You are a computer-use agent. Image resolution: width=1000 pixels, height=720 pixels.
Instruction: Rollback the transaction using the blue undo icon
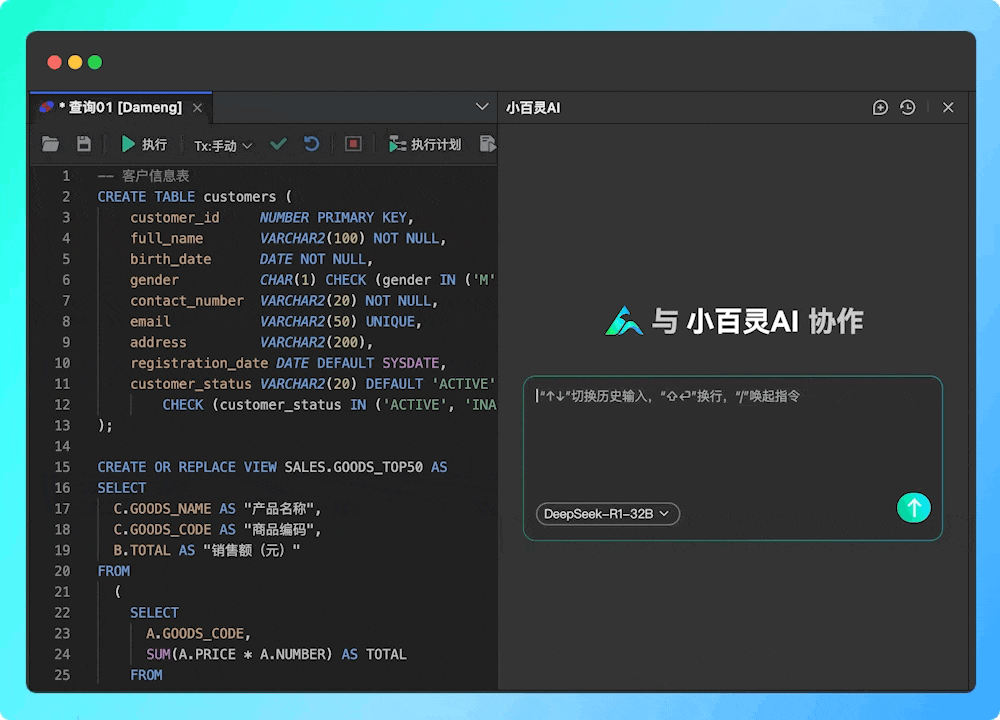(311, 143)
